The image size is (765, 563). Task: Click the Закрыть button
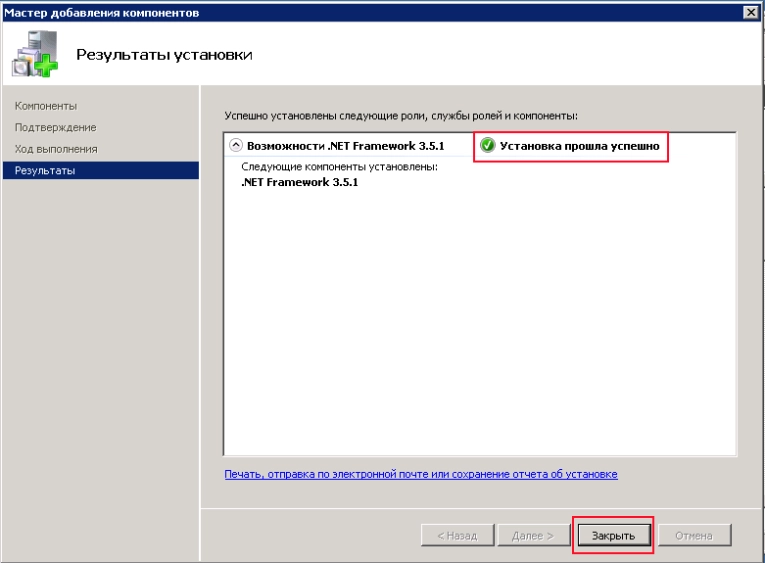[613, 536]
